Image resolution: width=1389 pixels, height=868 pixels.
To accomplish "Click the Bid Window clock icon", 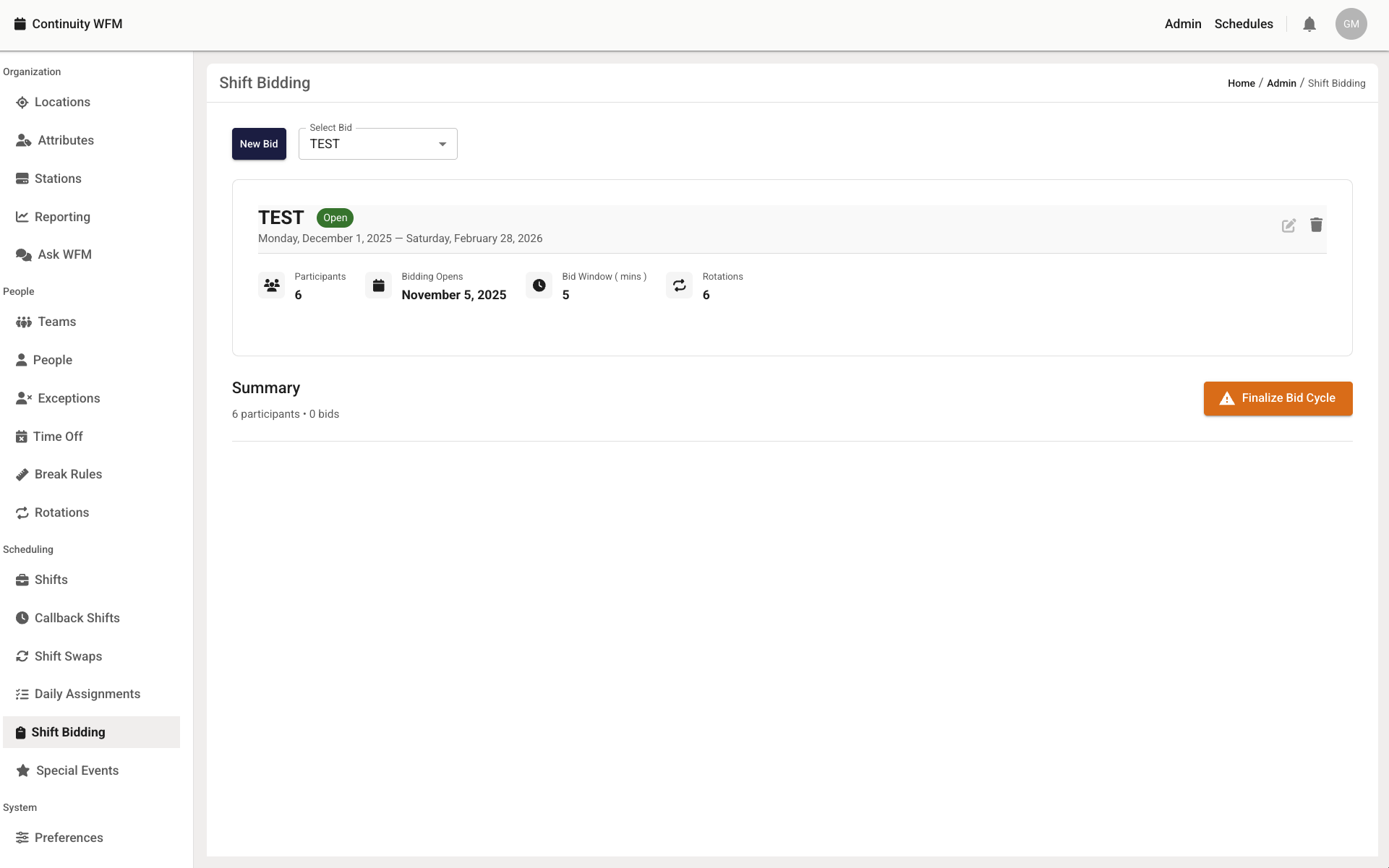I will pos(539,285).
